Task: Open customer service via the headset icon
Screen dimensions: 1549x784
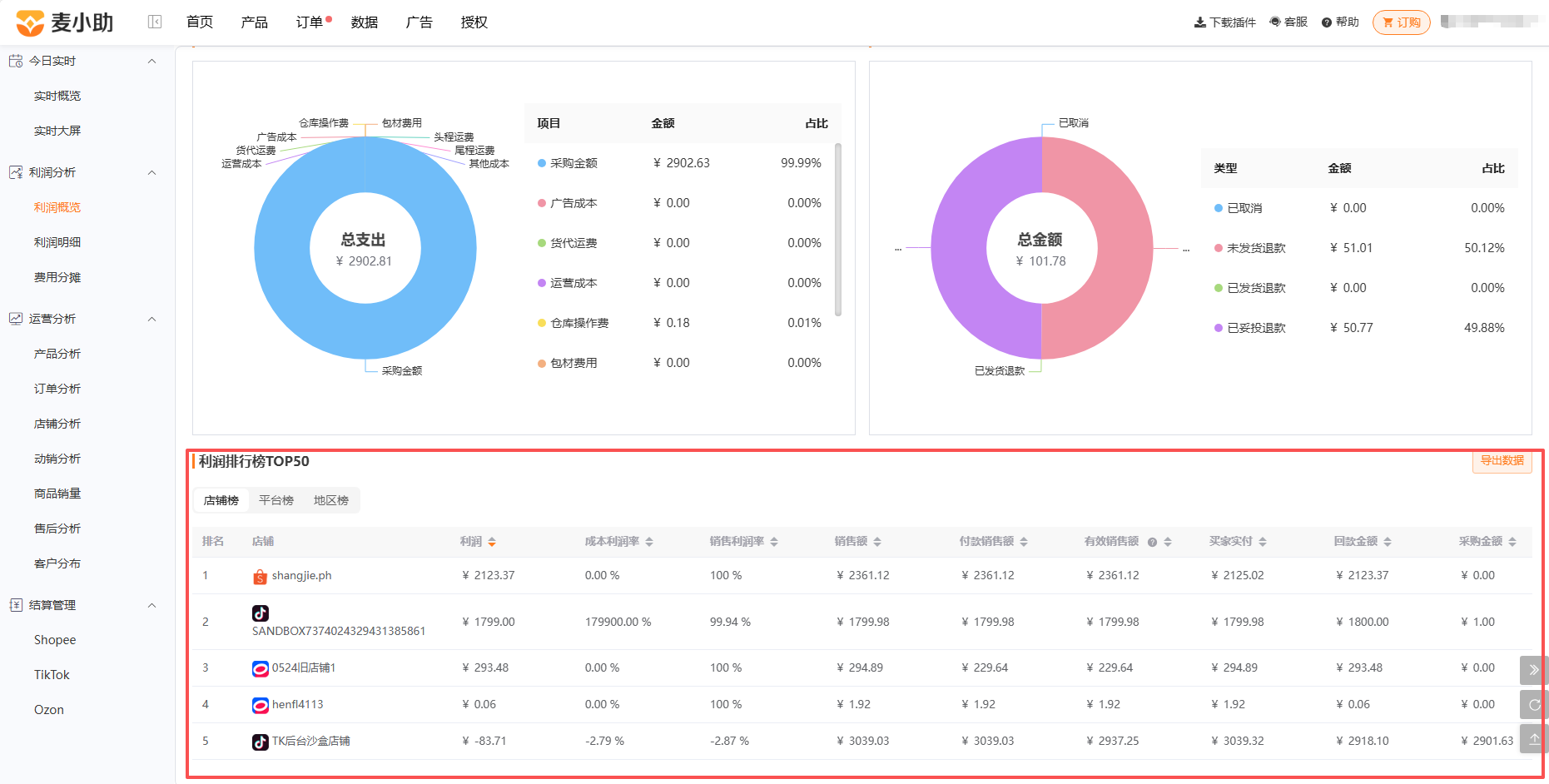Action: [x=1275, y=22]
